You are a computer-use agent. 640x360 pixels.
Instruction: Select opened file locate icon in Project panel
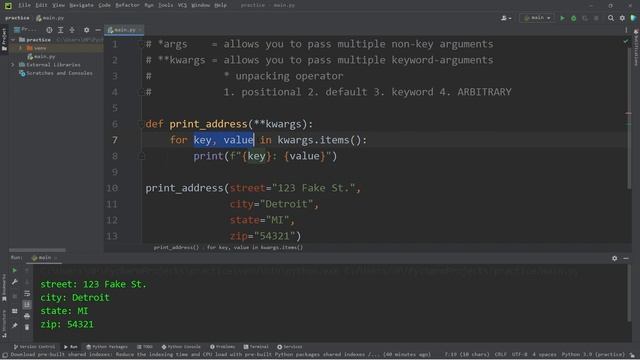coord(49,30)
